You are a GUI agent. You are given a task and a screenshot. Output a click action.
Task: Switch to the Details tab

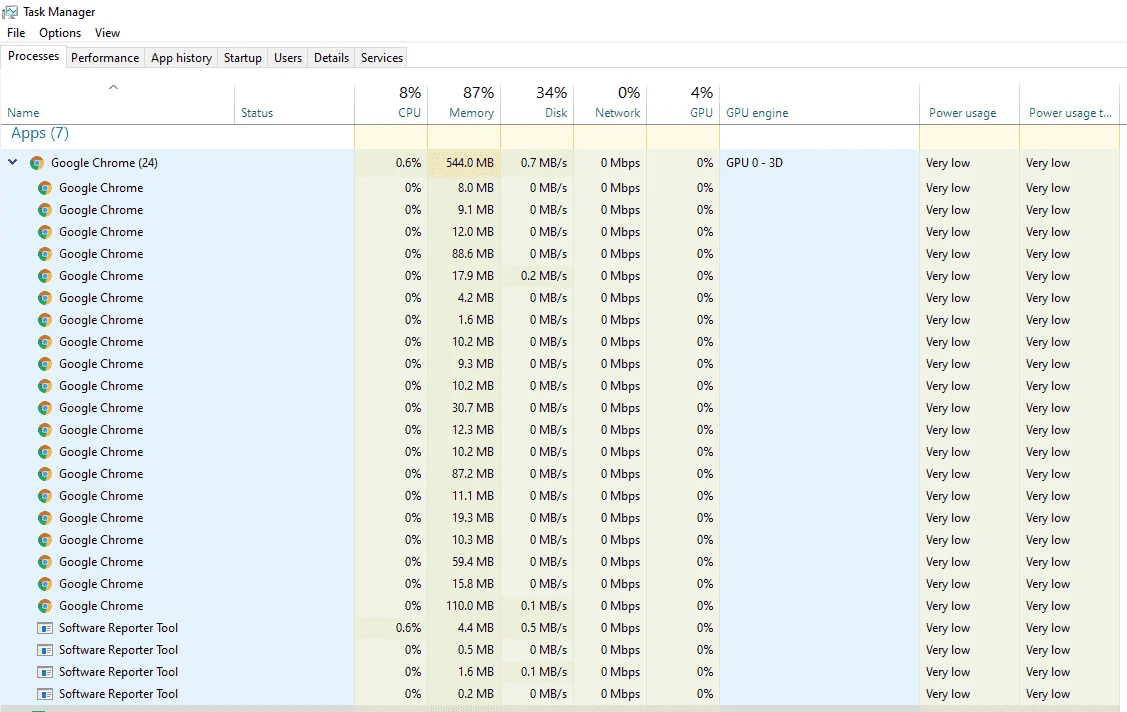click(331, 57)
